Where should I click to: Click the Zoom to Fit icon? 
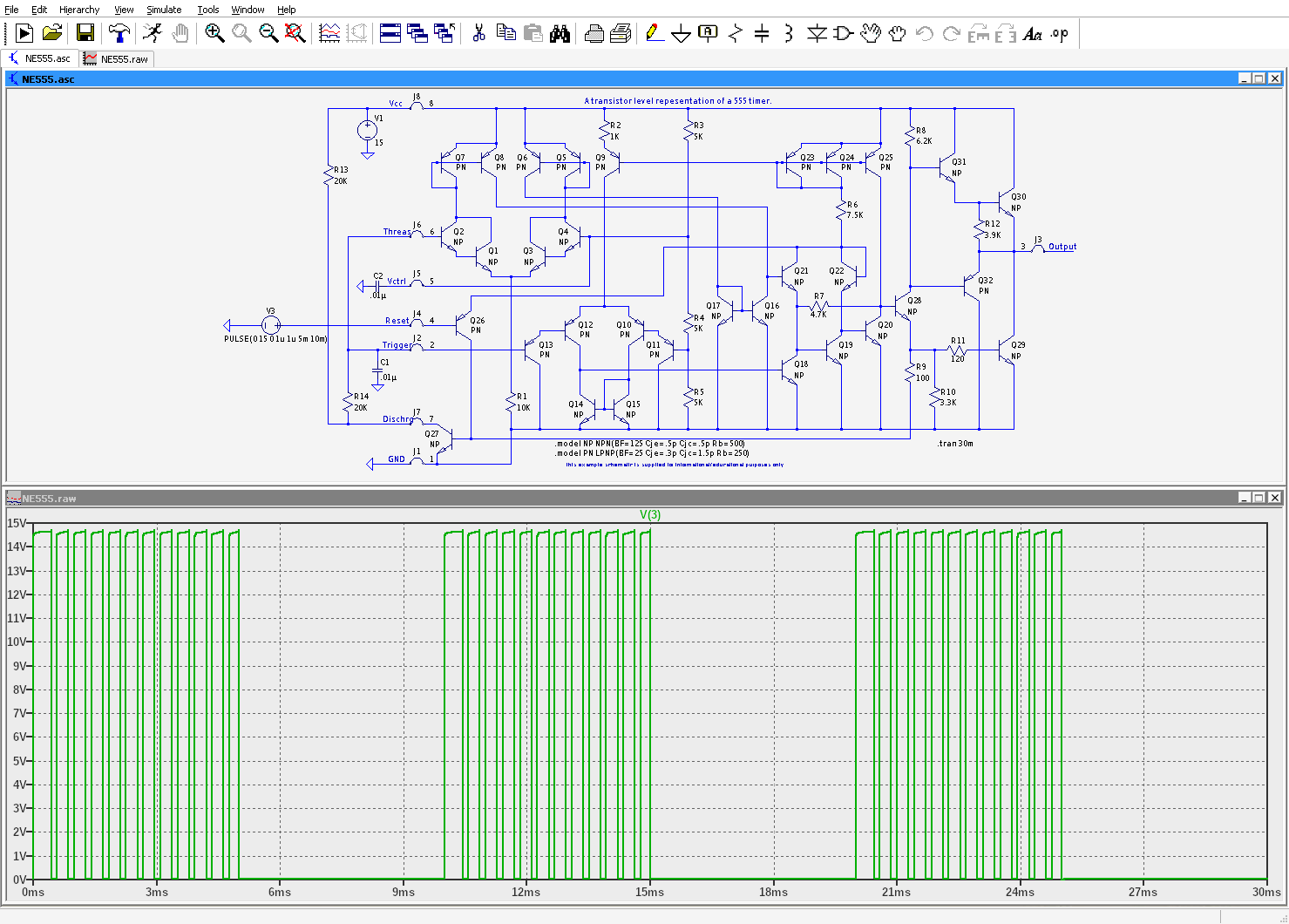(295, 33)
